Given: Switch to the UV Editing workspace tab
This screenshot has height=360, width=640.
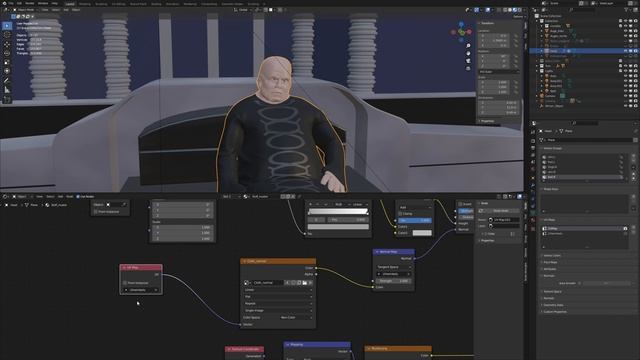Looking at the screenshot, I should point(119,4).
